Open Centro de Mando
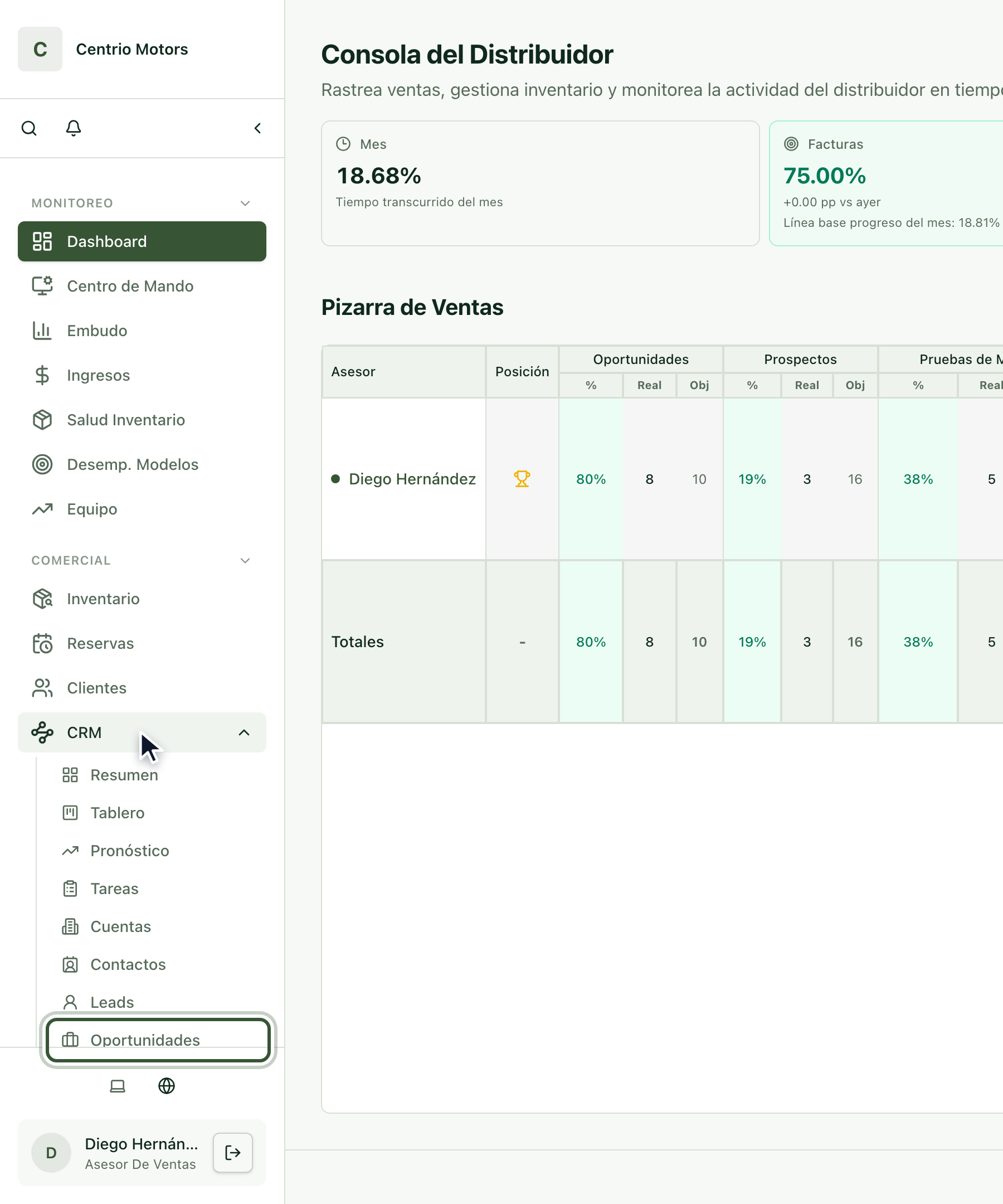1003x1204 pixels. 142,286
